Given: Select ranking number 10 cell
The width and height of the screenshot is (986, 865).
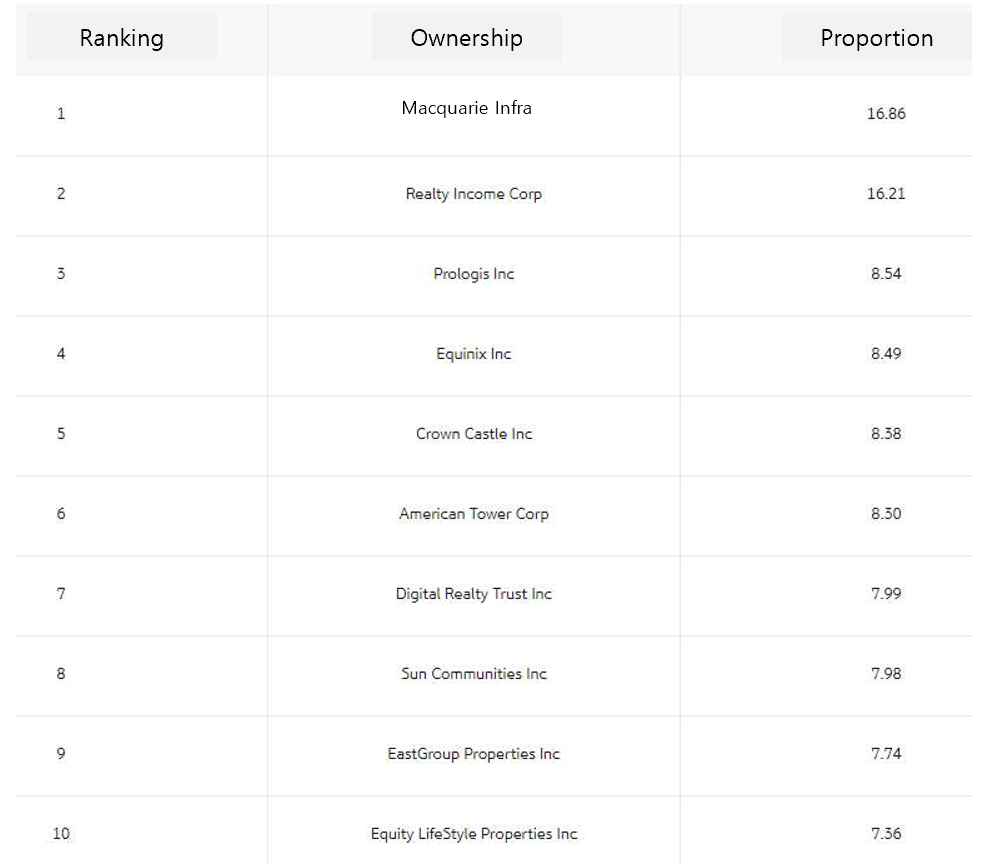Looking at the screenshot, I should 61,834.
